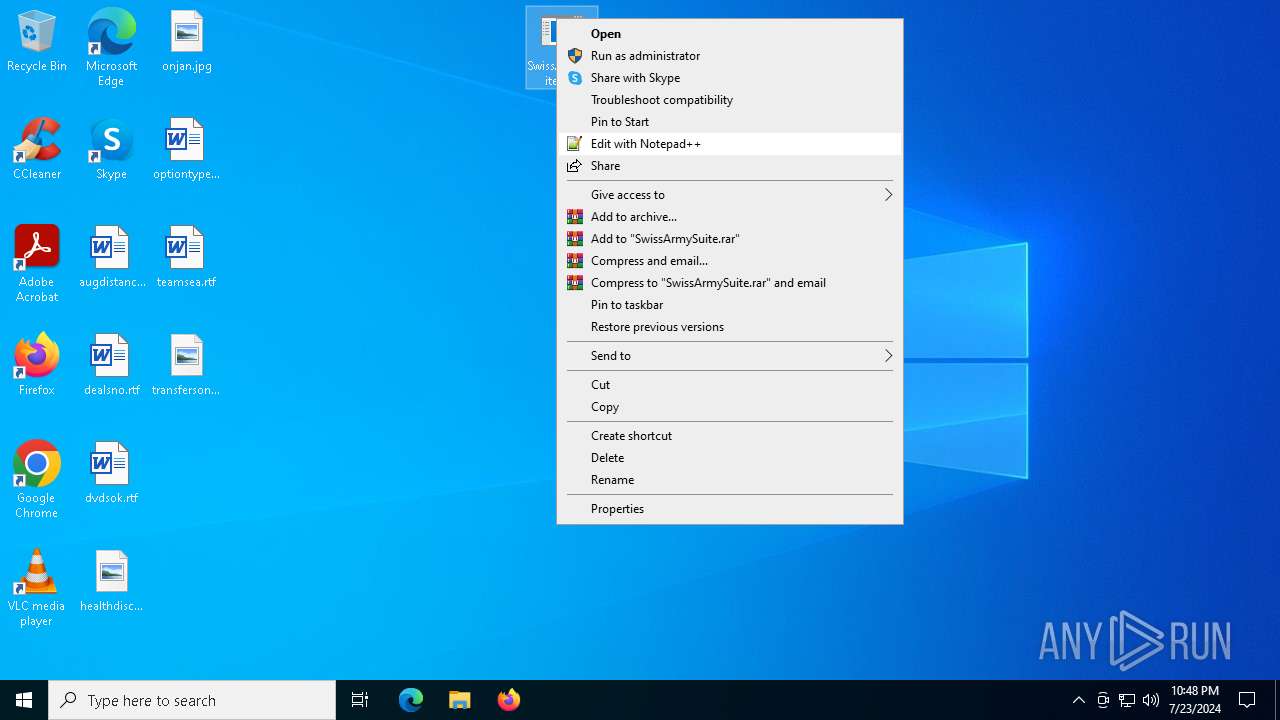Select the Microsoft Edge desktop shortcut

click(x=111, y=48)
